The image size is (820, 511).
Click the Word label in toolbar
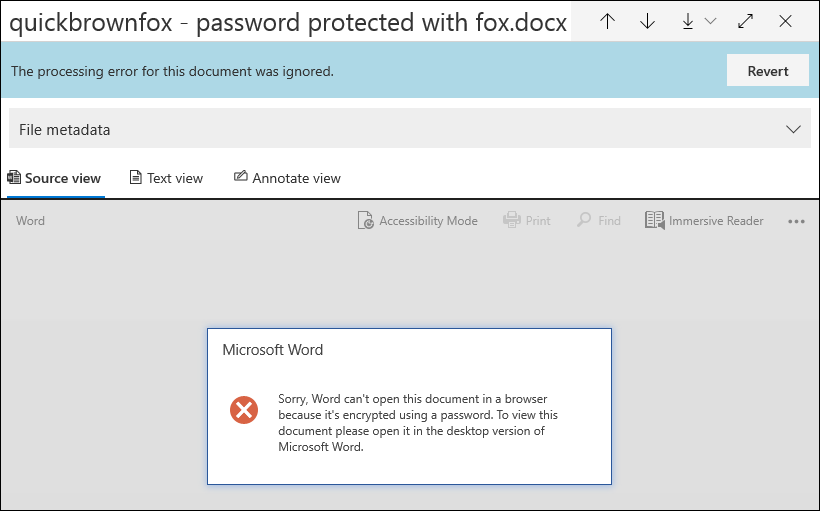(x=30, y=221)
